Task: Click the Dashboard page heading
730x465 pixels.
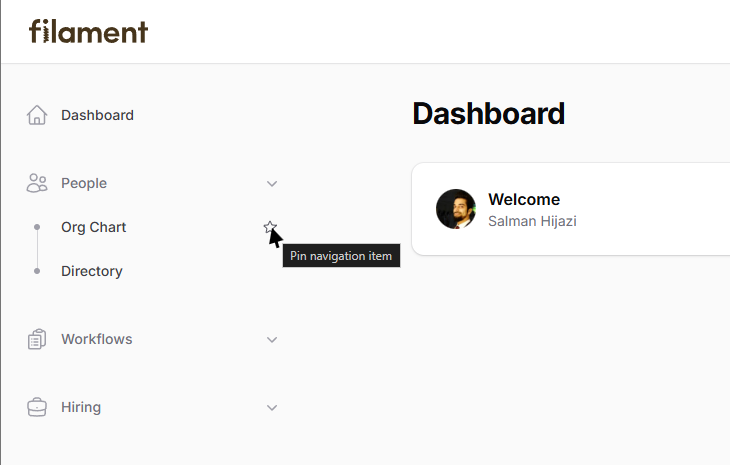Action: [x=488, y=114]
